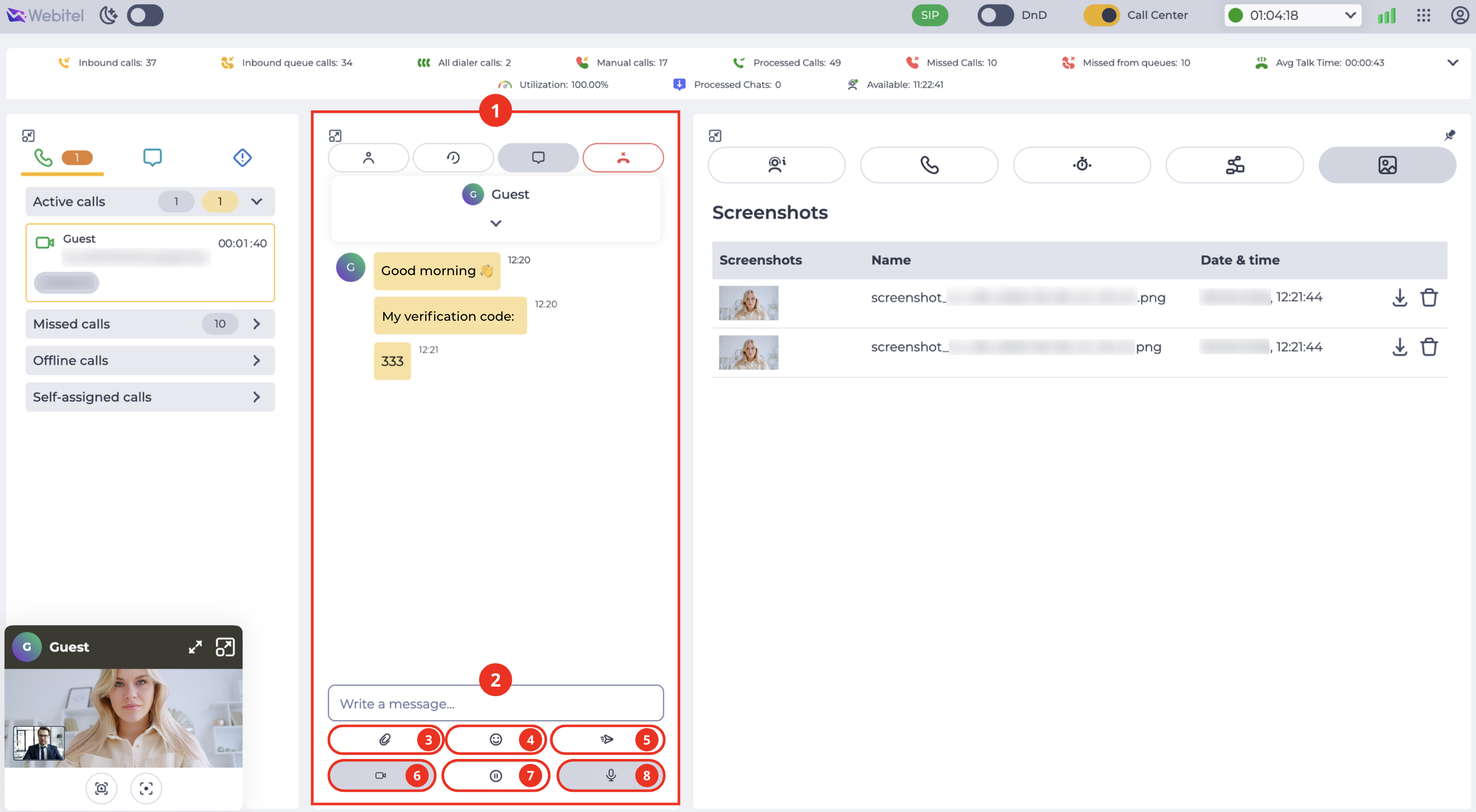
Task: Open the second screenshot thumbnail
Action: (x=748, y=353)
